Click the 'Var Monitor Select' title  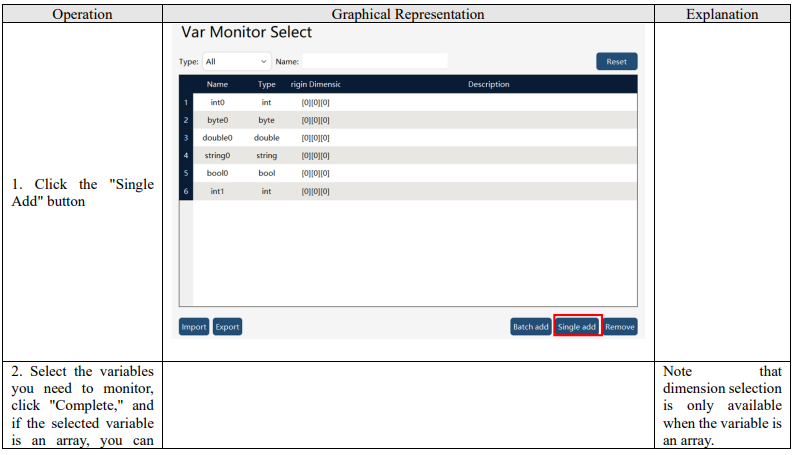point(246,32)
